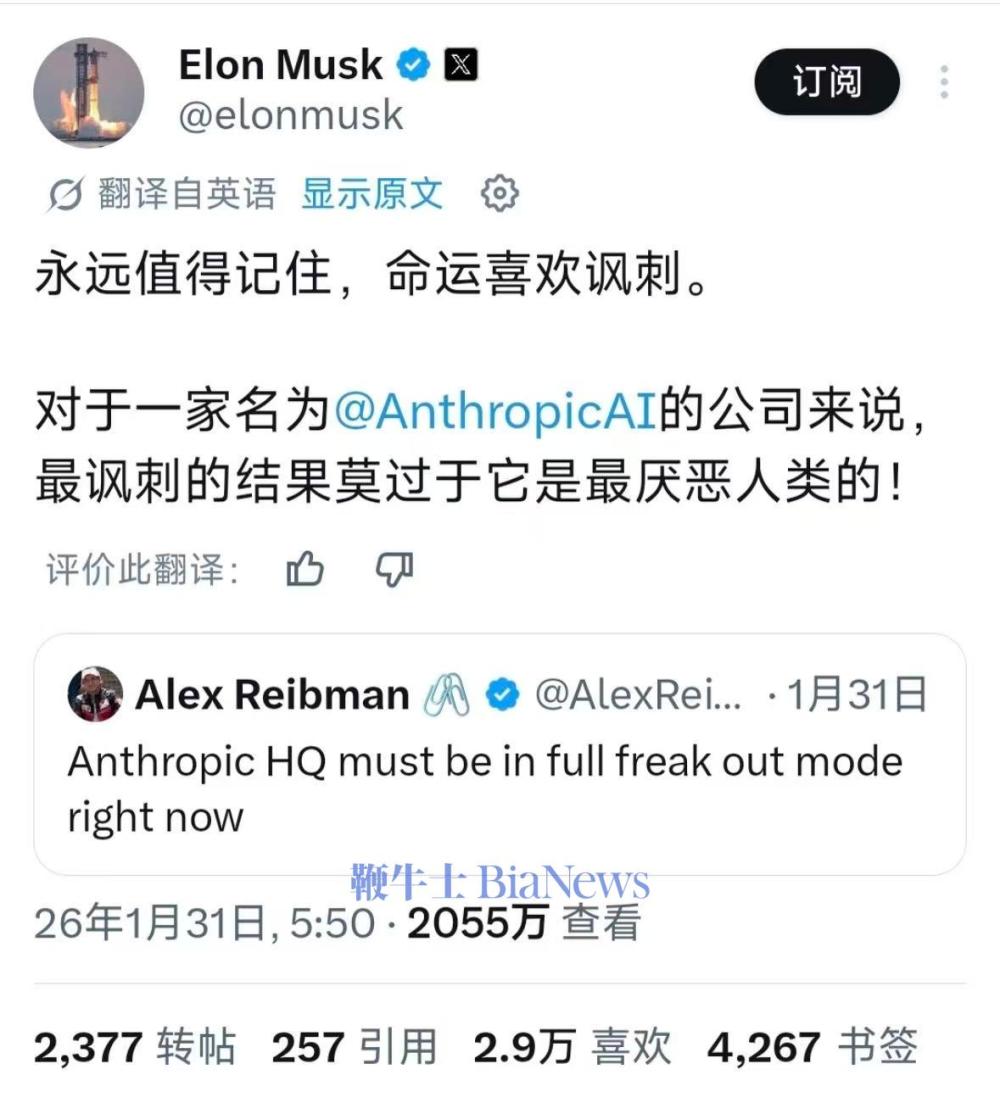Click the X affiliation badge icon

click(x=461, y=65)
